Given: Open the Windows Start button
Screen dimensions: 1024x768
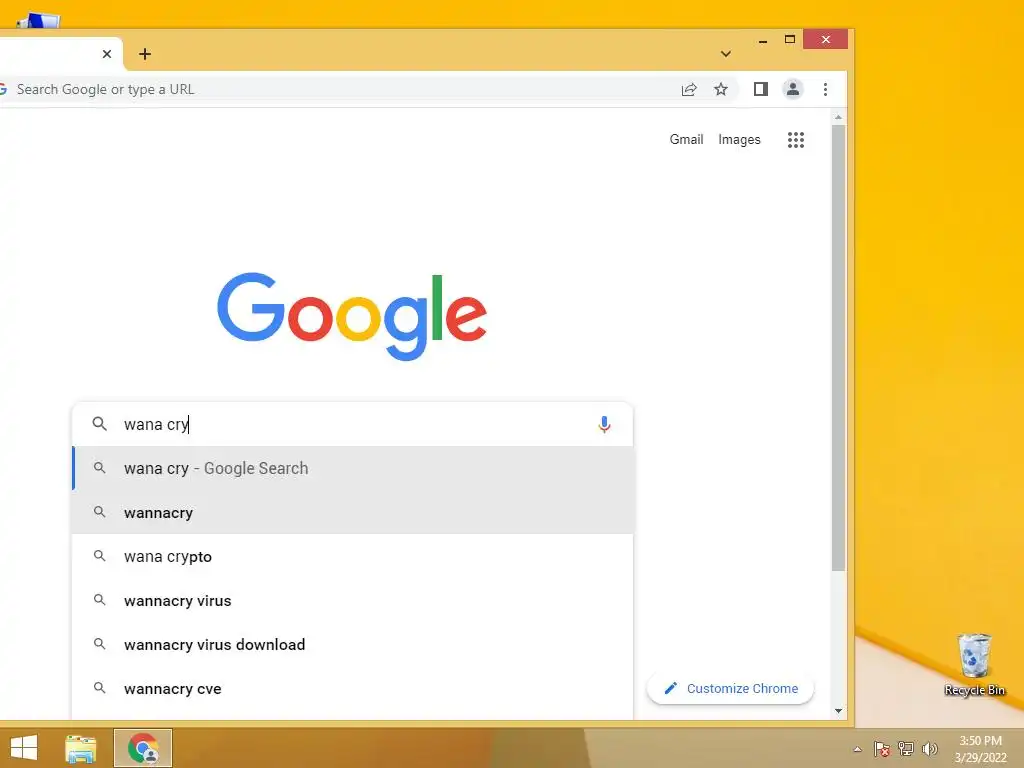Looking at the screenshot, I should [24, 748].
